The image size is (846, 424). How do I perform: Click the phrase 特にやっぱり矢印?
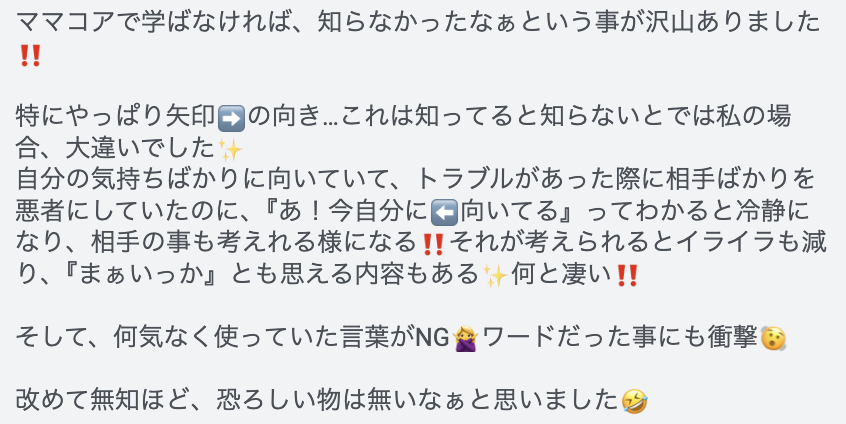[x=116, y=118]
